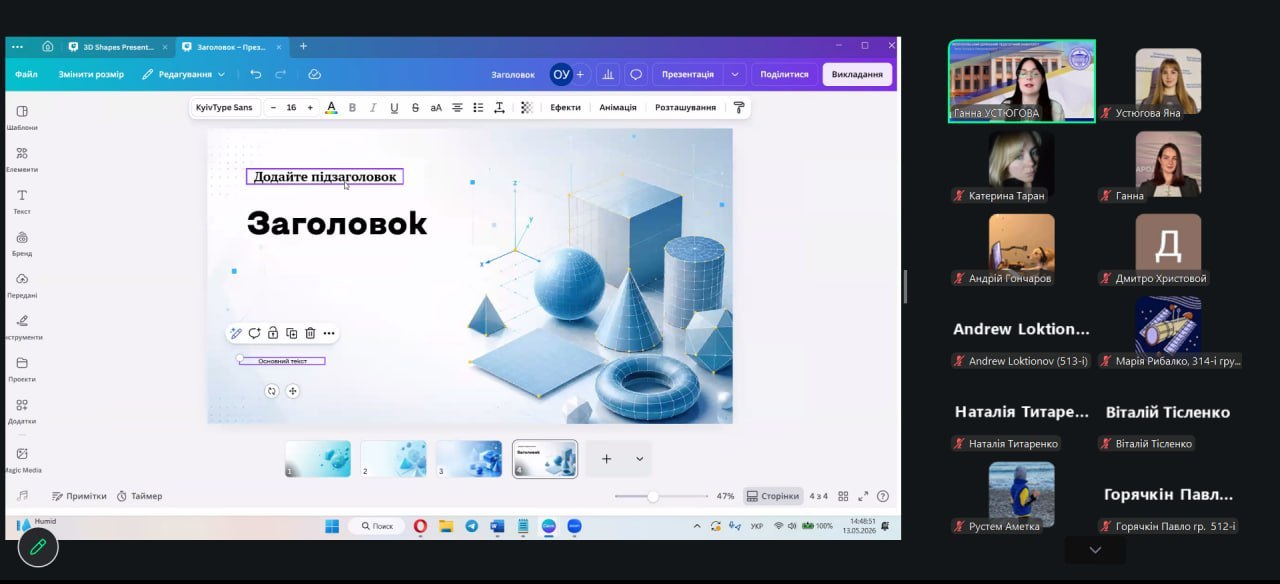
Task: Open Magic Media app in sidebar
Action: (x=22, y=459)
